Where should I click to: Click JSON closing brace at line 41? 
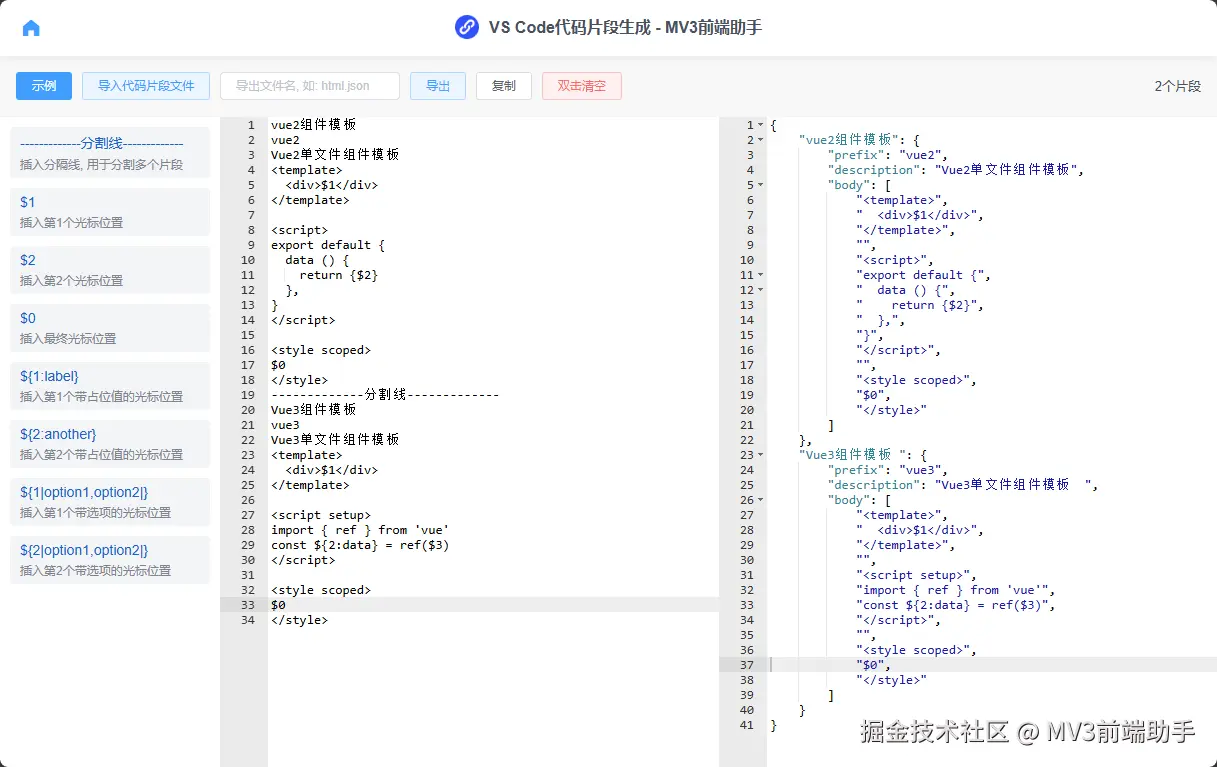tap(773, 725)
